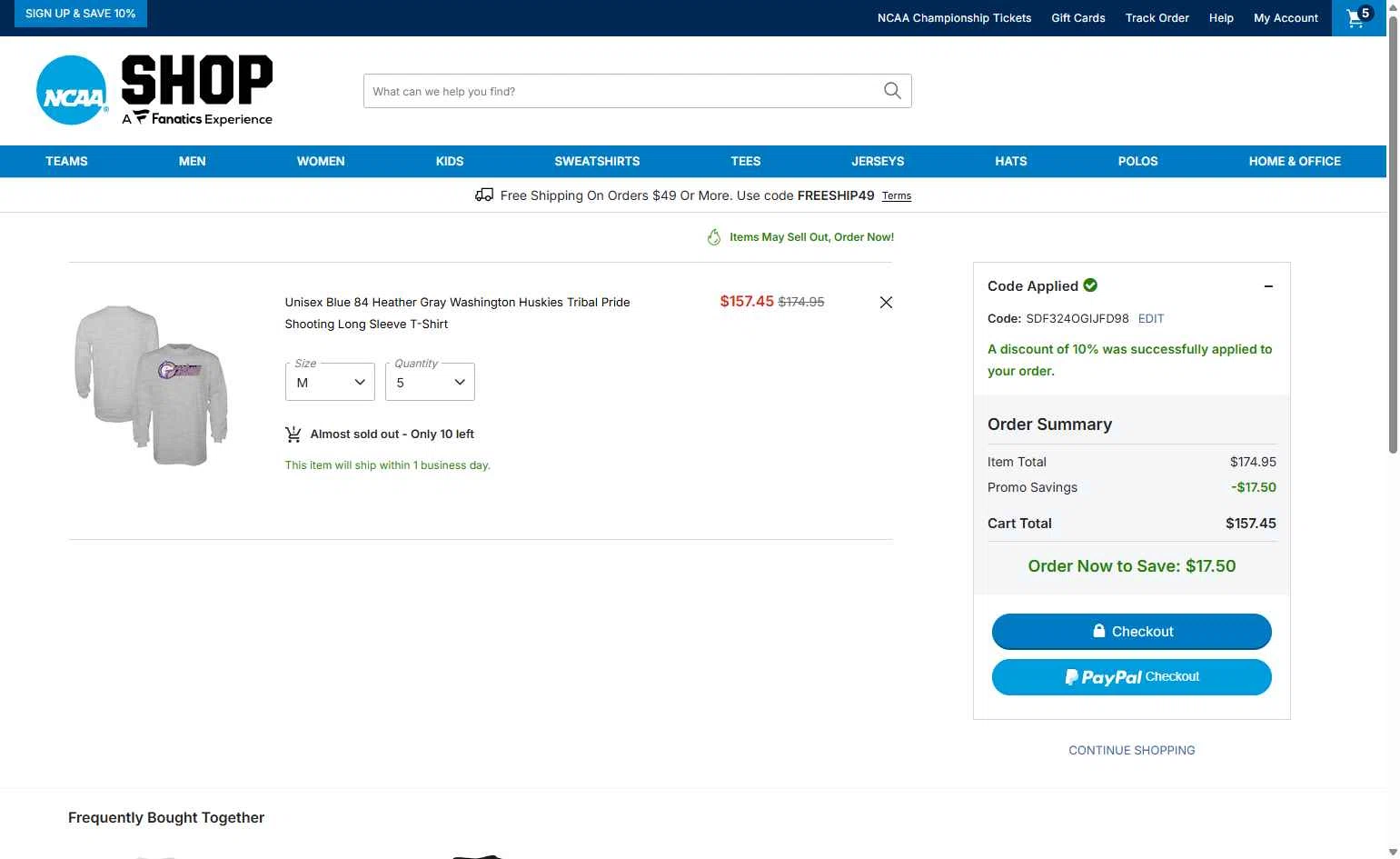
Task: Open the shopping cart icon
Action: pyautogui.click(x=1358, y=17)
